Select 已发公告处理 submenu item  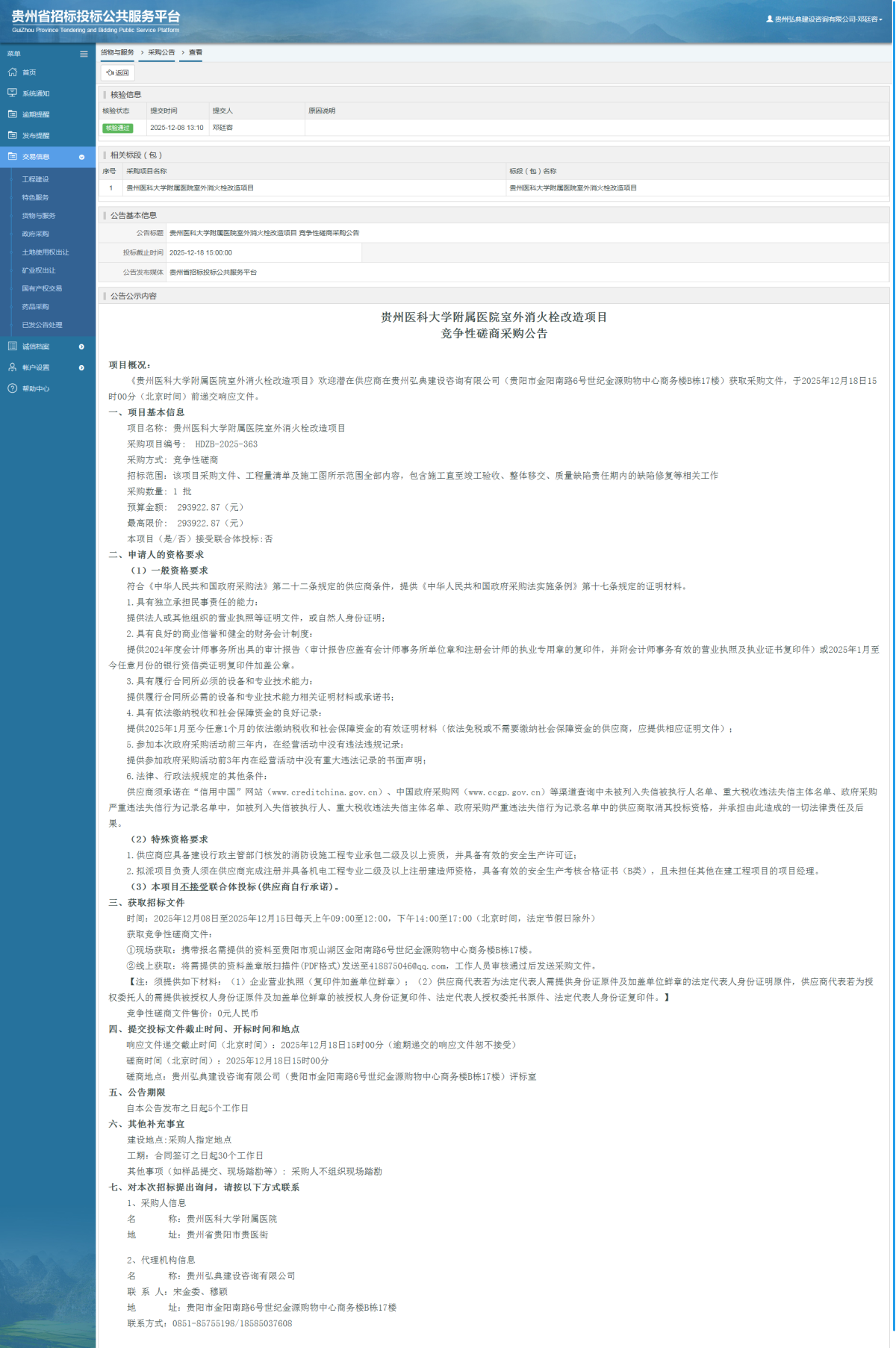(42, 325)
